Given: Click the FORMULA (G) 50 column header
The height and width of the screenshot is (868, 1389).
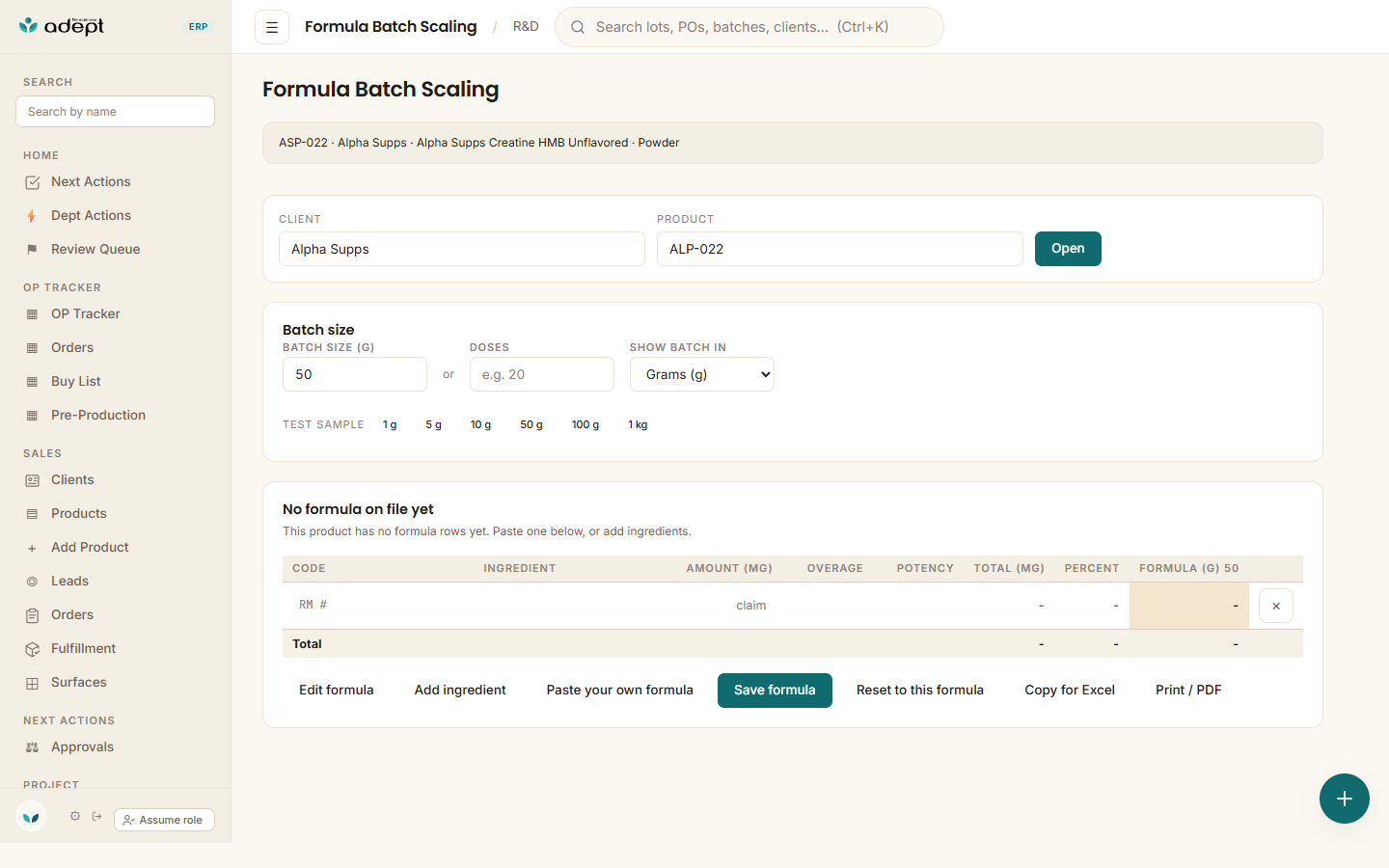Looking at the screenshot, I should [1189, 569].
